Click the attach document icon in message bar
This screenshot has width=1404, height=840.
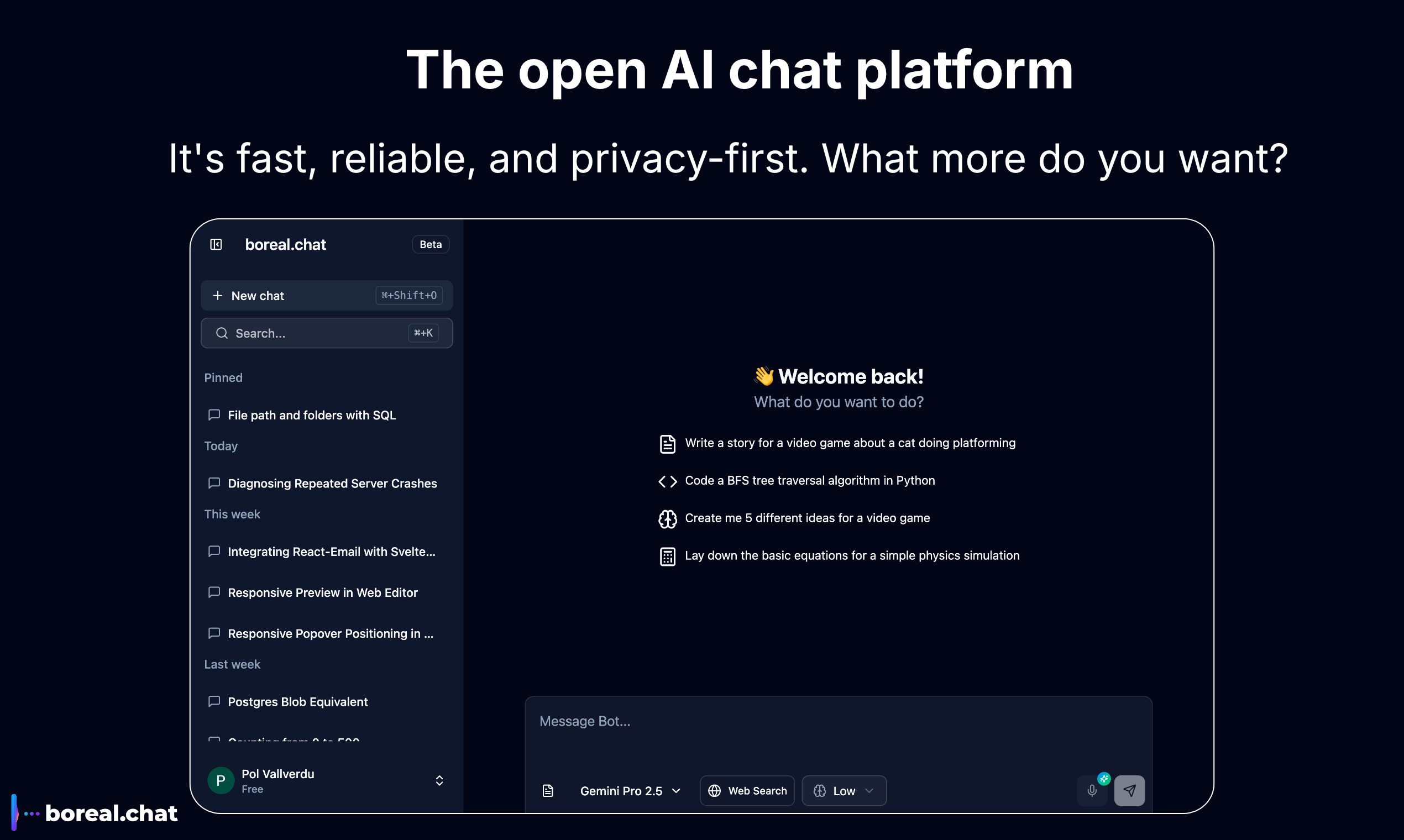(x=547, y=791)
